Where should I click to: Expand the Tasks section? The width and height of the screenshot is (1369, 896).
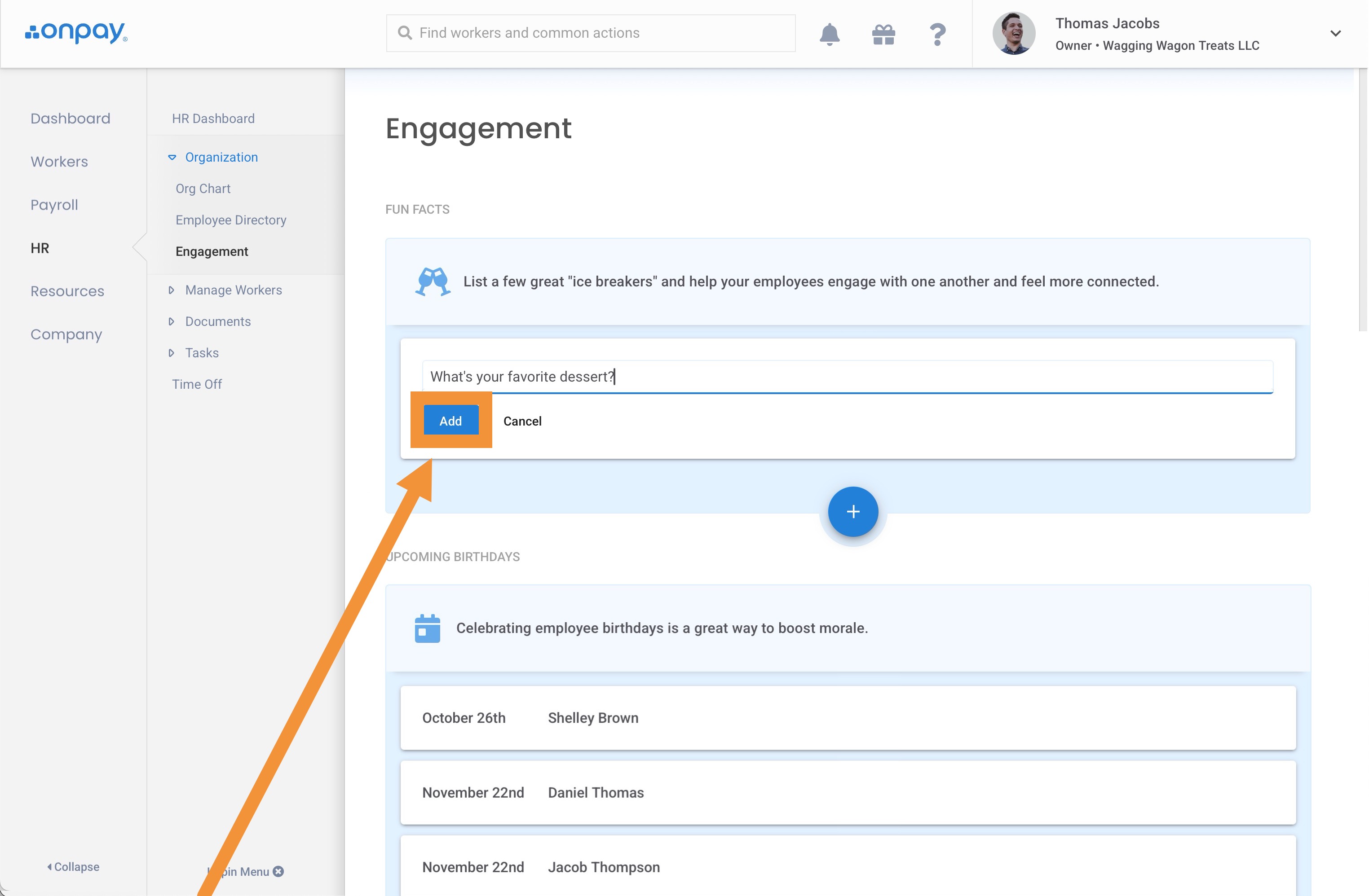(172, 353)
